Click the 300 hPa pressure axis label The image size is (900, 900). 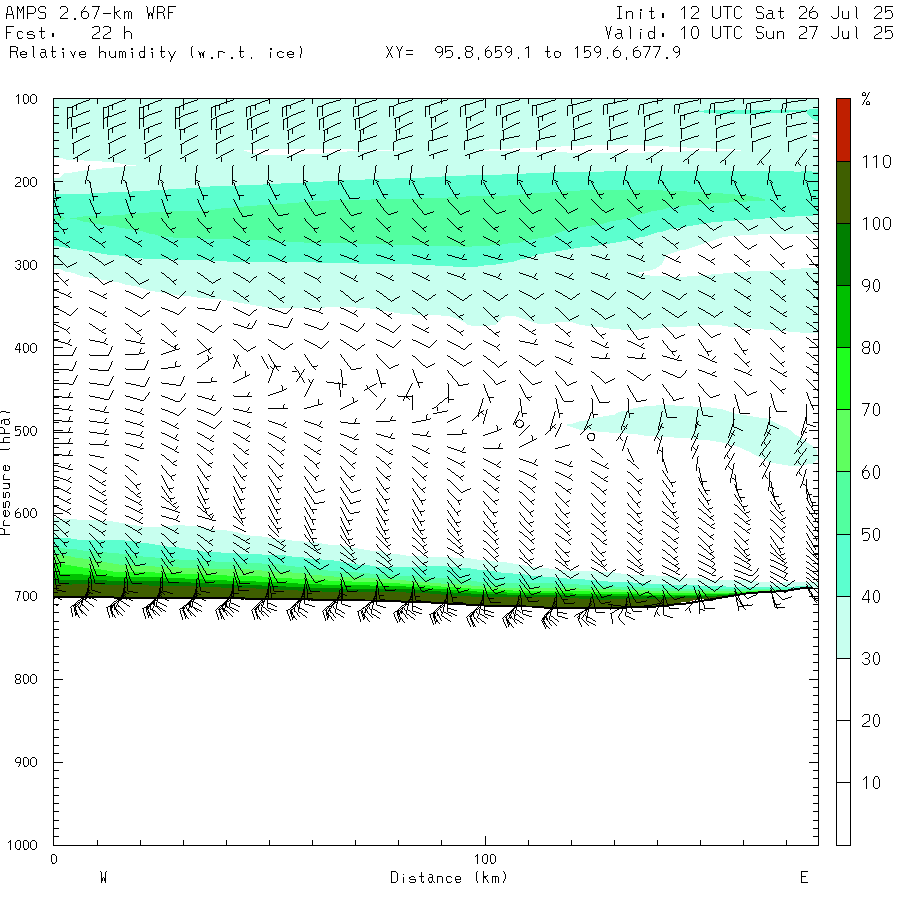coord(26,265)
